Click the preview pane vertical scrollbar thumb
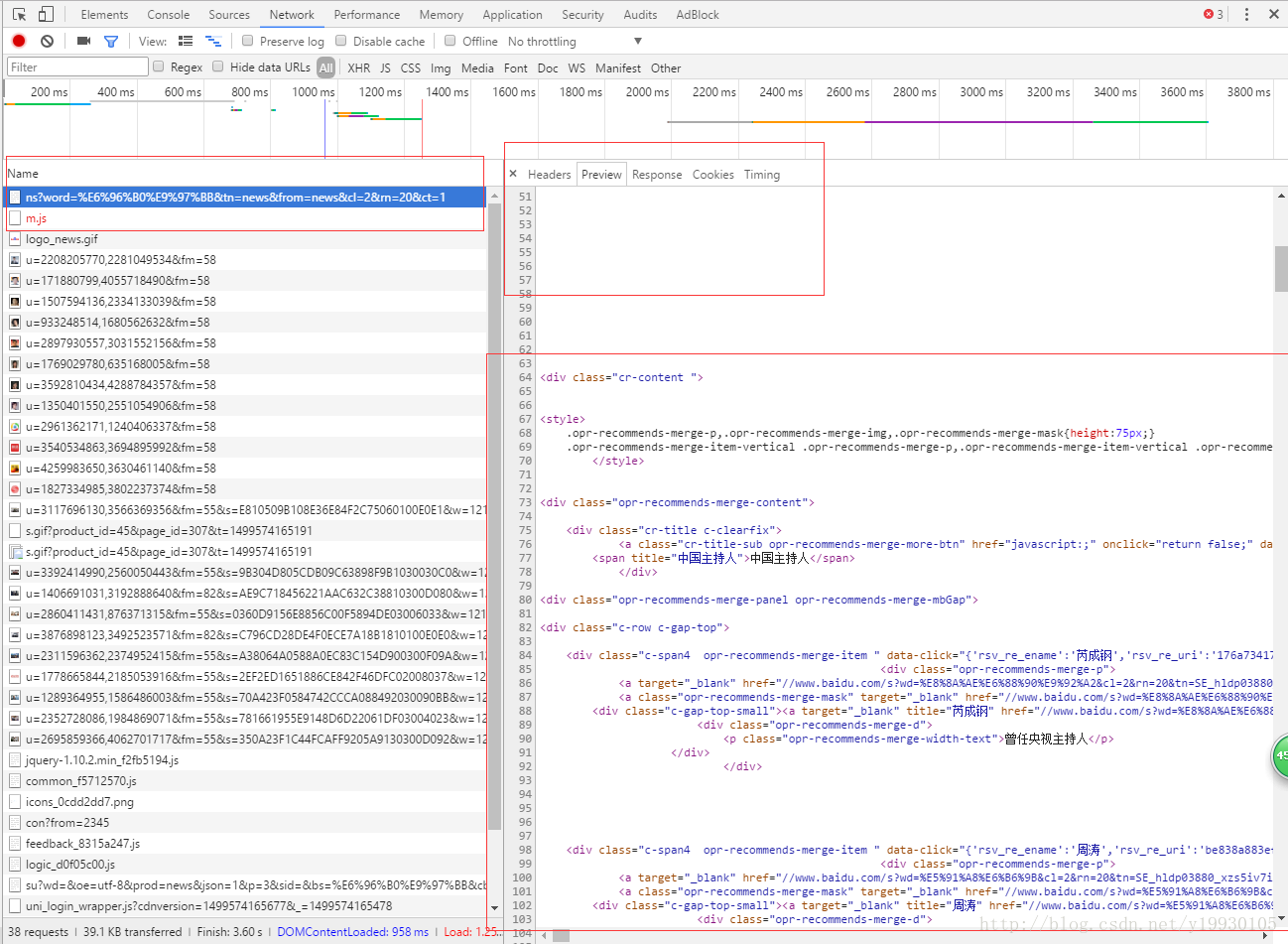Viewport: 1288px width, 944px height. click(1281, 268)
